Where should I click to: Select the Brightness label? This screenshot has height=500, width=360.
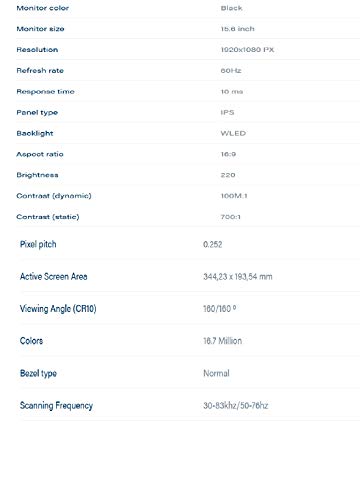(x=37, y=175)
